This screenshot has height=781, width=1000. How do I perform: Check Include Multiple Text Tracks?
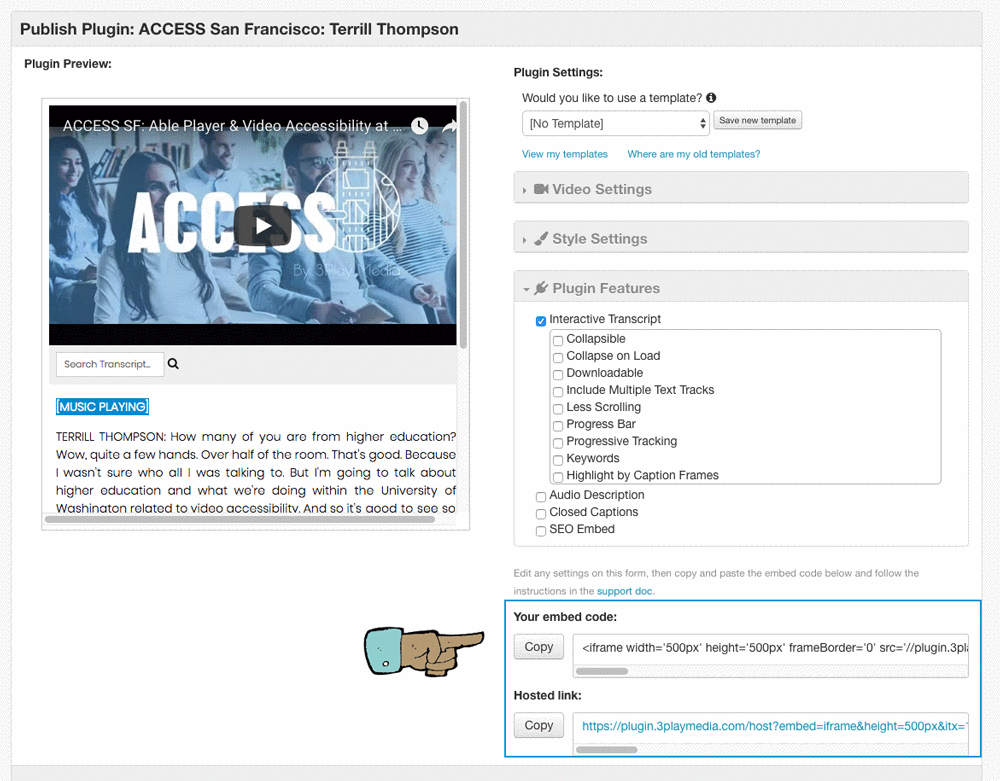(558, 391)
